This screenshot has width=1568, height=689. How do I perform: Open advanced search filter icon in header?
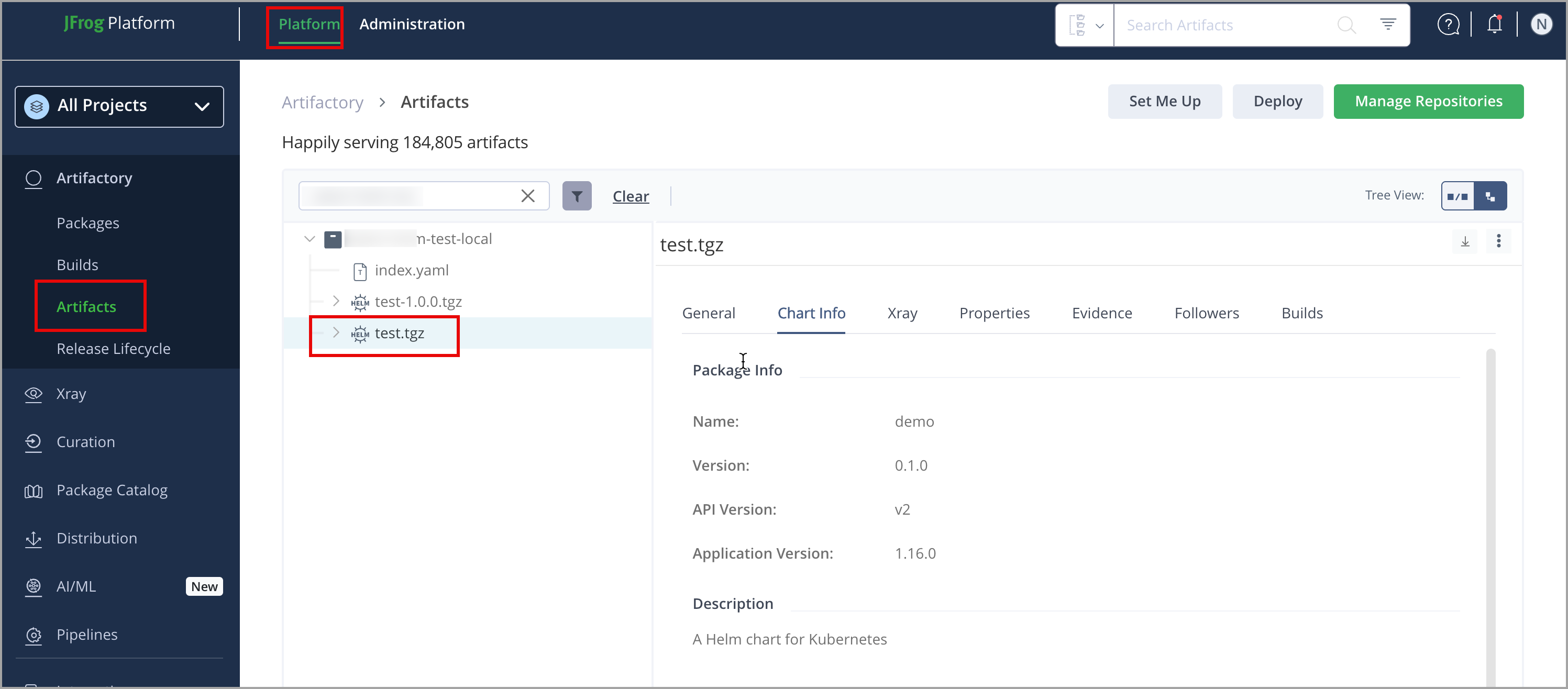pos(1387,25)
